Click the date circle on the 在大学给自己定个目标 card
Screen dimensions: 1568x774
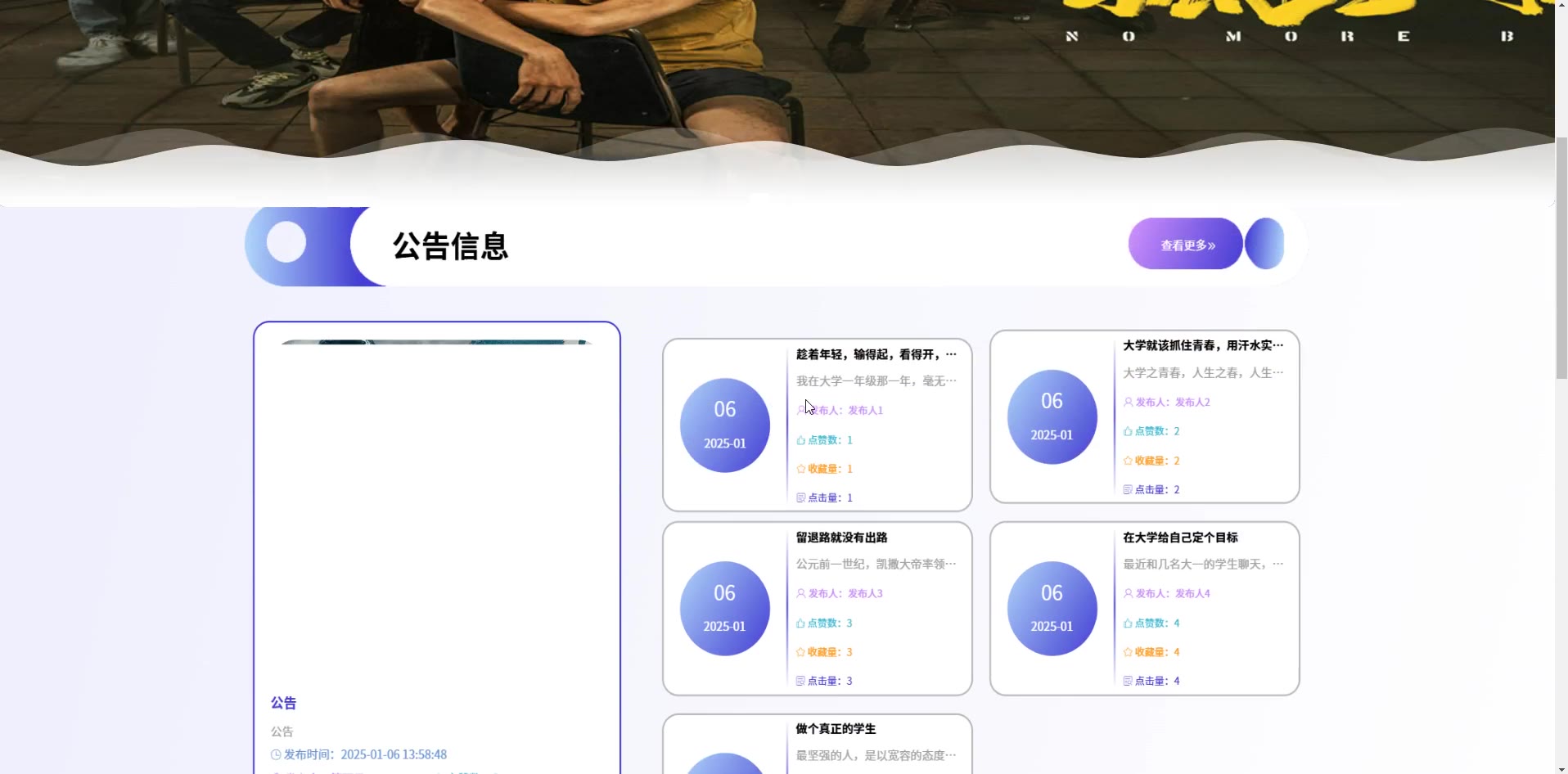click(x=1052, y=608)
